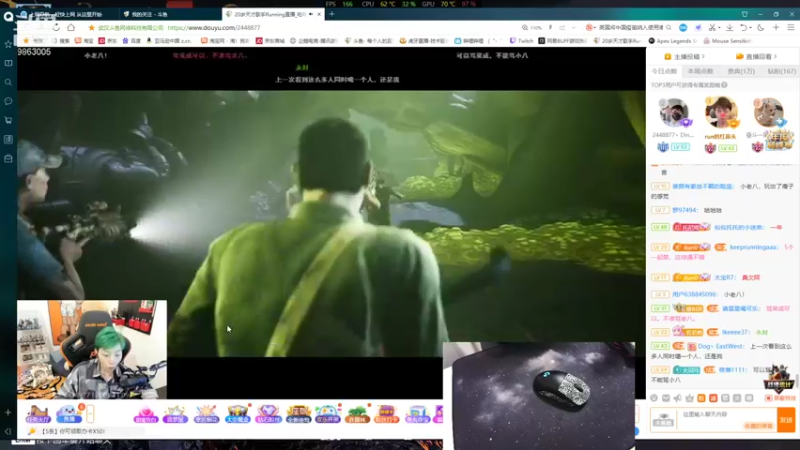This screenshot has height=450, width=800.
Task: Select the treasure chest gift icon
Action: [x=237, y=414]
